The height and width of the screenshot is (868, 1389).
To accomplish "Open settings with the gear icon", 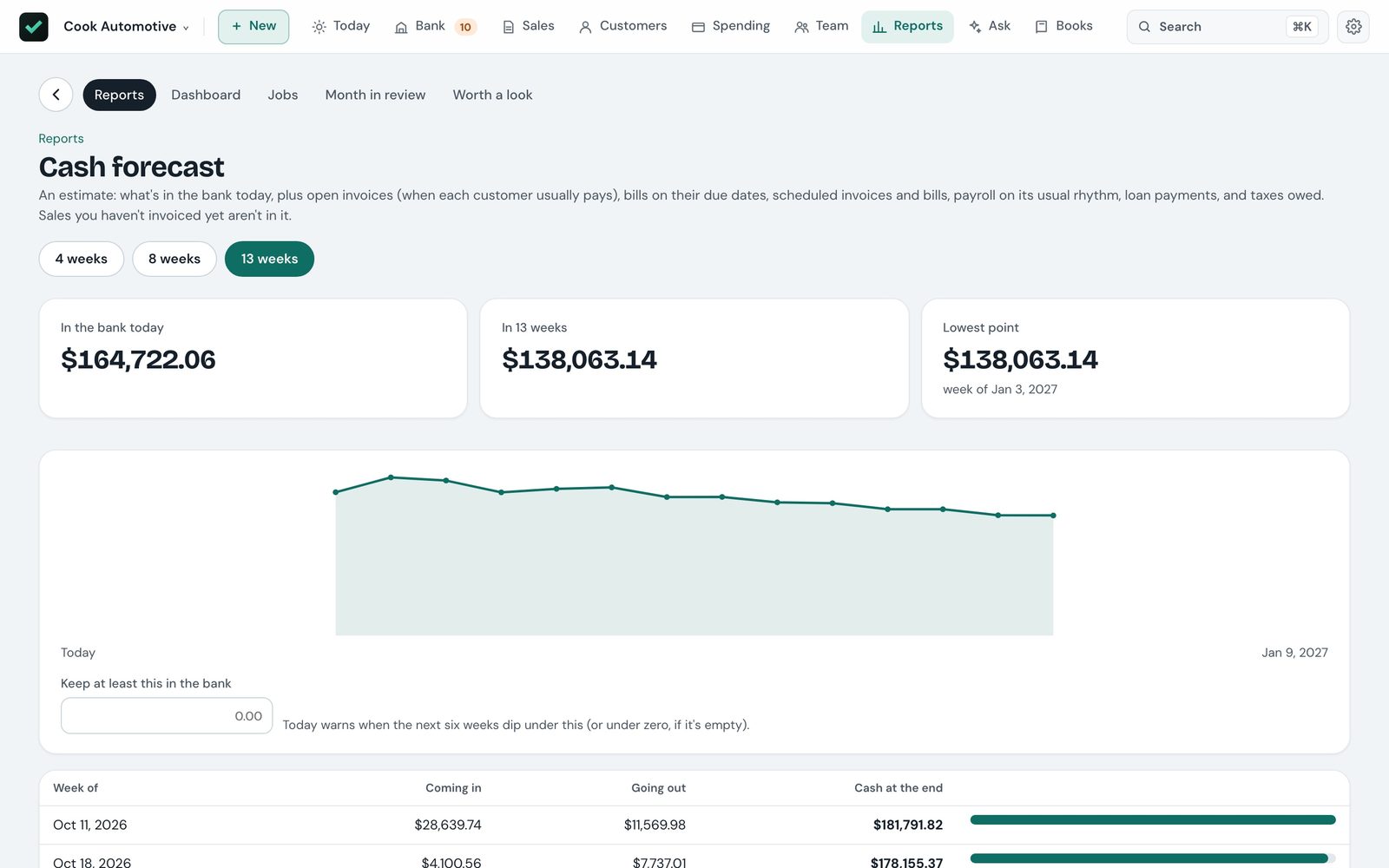I will click(x=1353, y=27).
